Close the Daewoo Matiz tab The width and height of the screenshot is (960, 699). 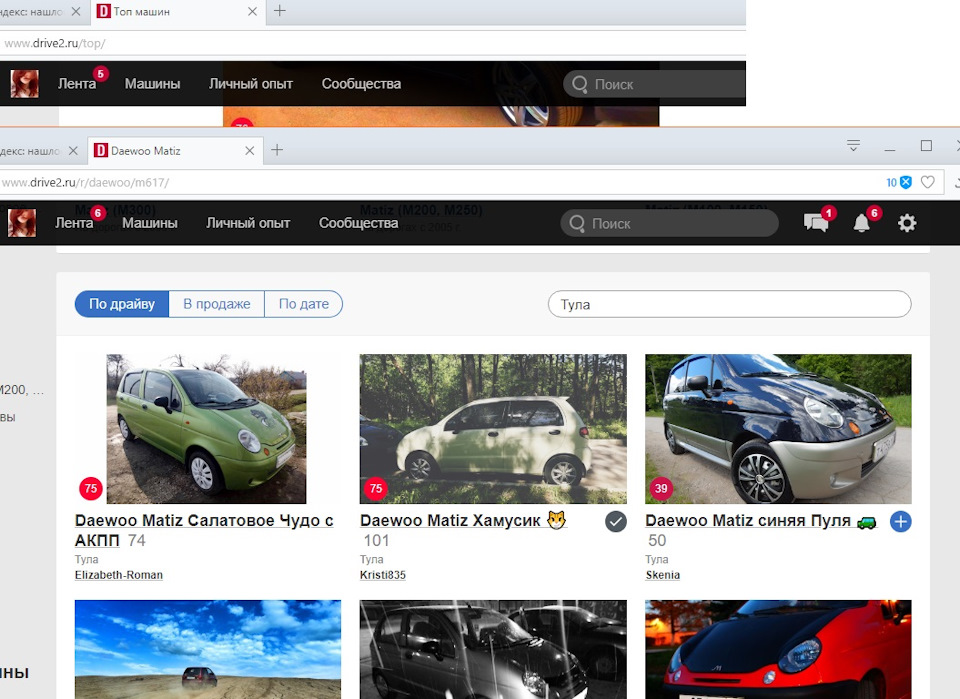pos(249,151)
